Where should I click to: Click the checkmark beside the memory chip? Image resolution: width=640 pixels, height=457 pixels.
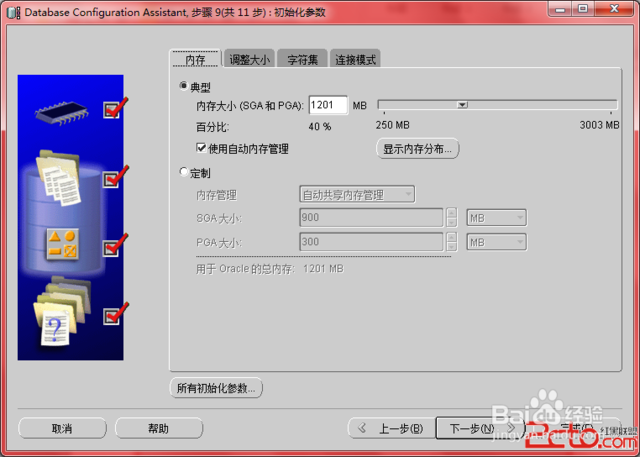click(x=116, y=107)
